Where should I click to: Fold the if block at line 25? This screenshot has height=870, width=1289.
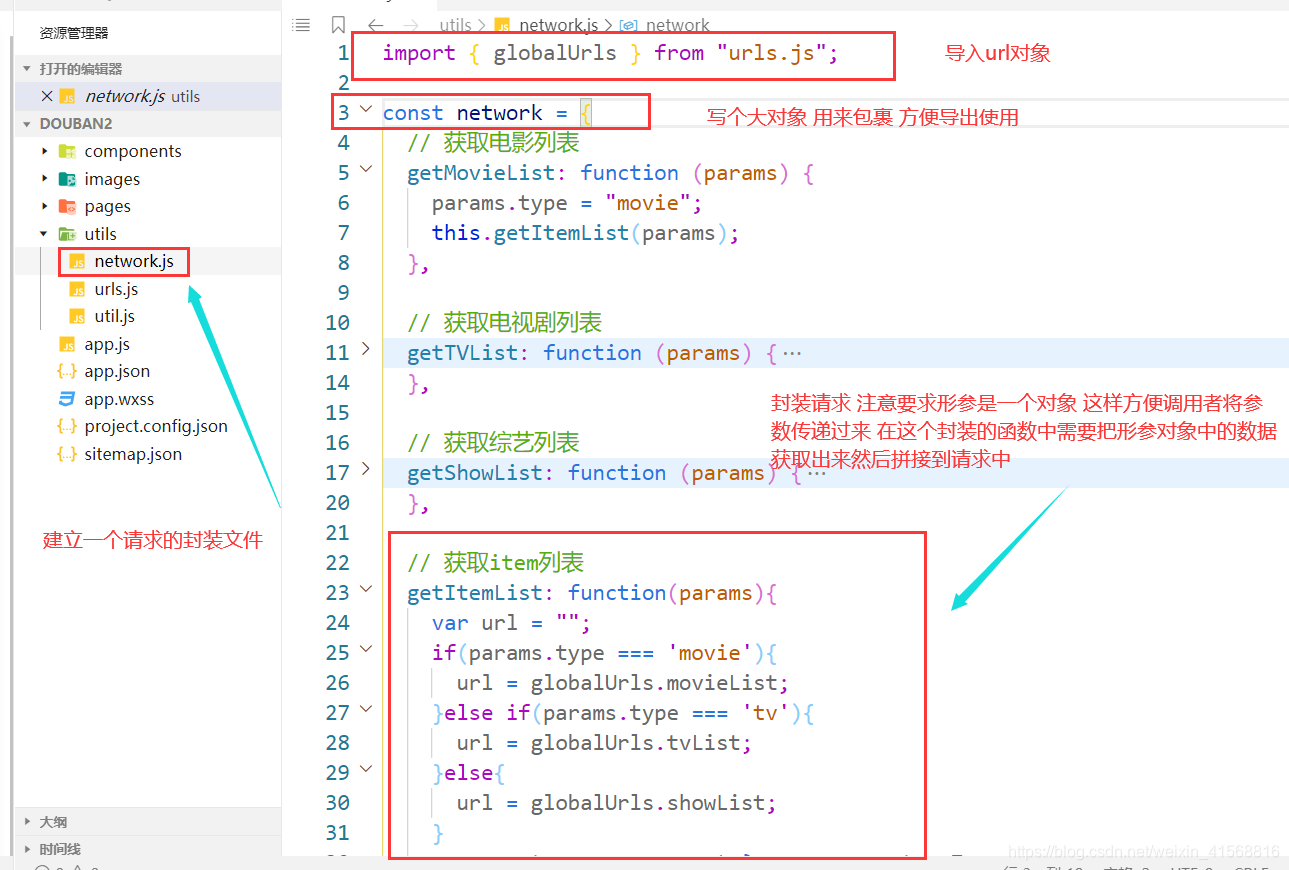click(x=366, y=650)
